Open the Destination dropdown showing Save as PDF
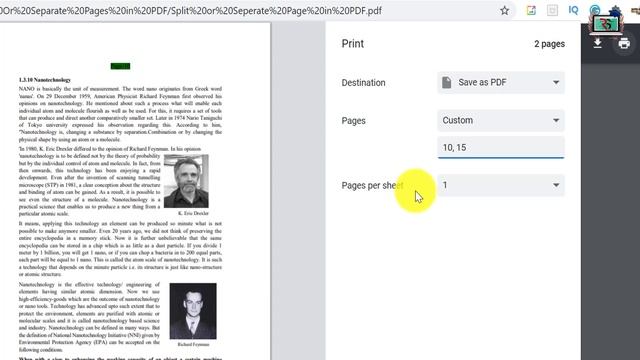 pos(501,82)
